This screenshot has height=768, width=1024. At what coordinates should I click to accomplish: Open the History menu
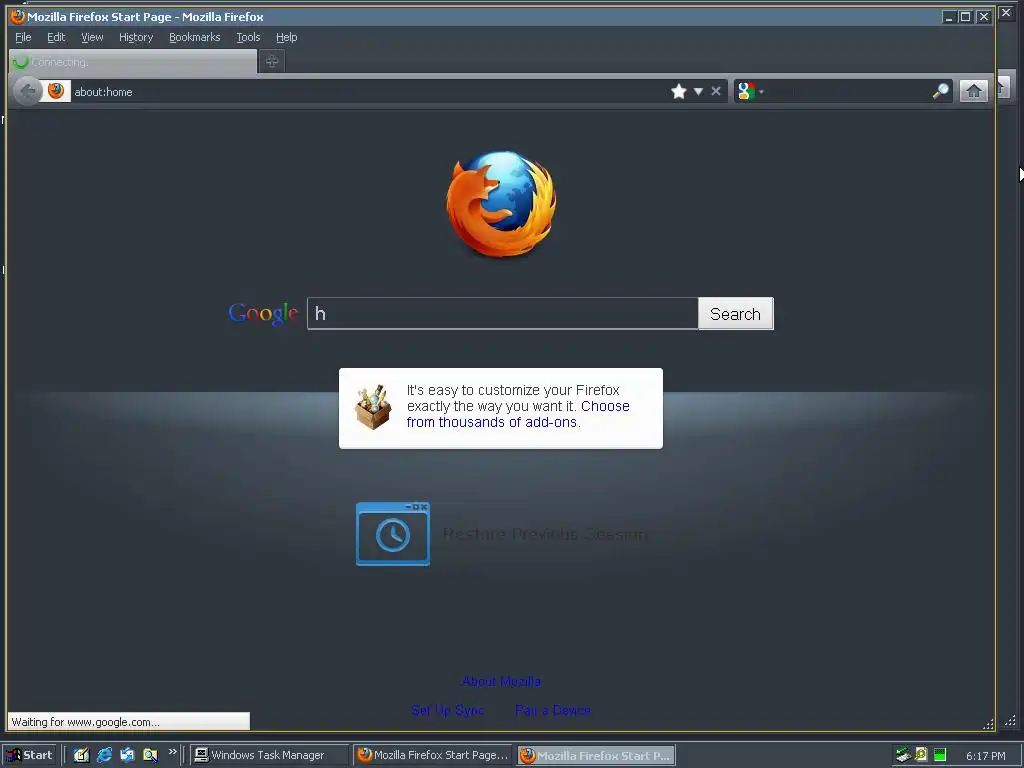coord(136,37)
